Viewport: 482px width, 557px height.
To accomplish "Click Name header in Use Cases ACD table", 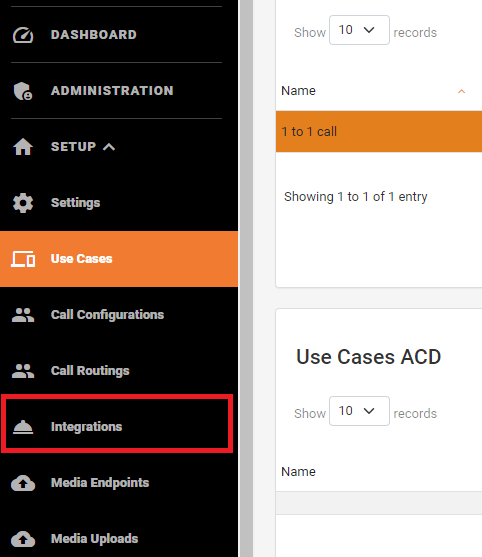I will 298,472.
